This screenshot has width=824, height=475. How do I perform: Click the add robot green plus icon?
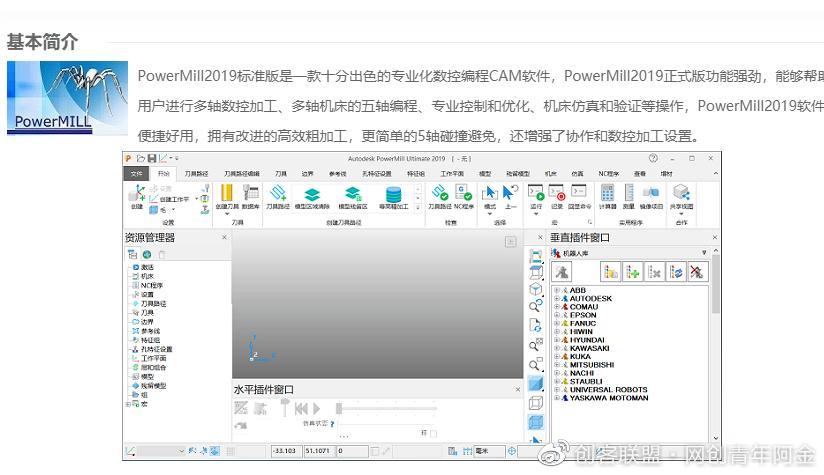[633, 272]
